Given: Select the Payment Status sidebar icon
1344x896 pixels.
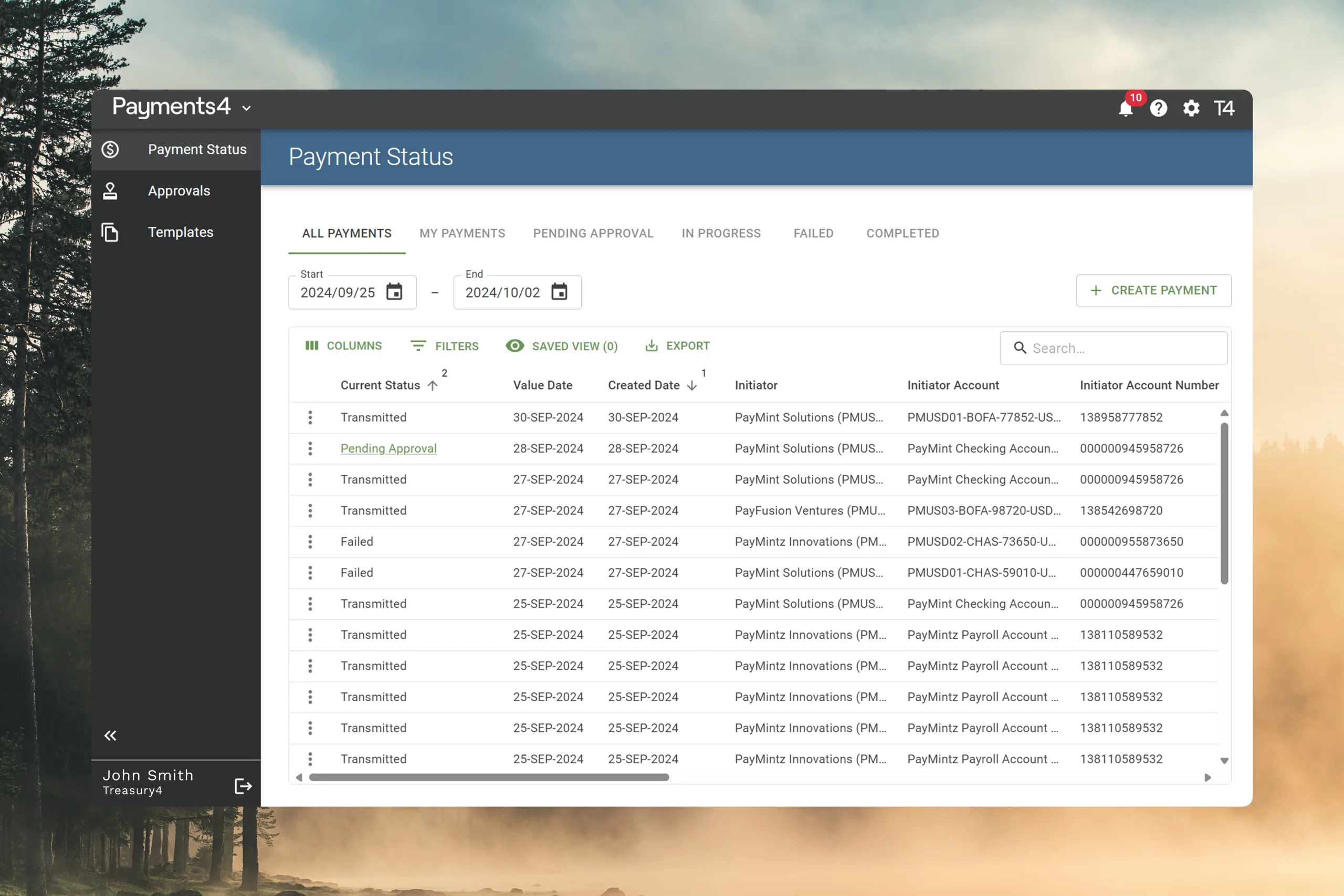Looking at the screenshot, I should [110, 149].
